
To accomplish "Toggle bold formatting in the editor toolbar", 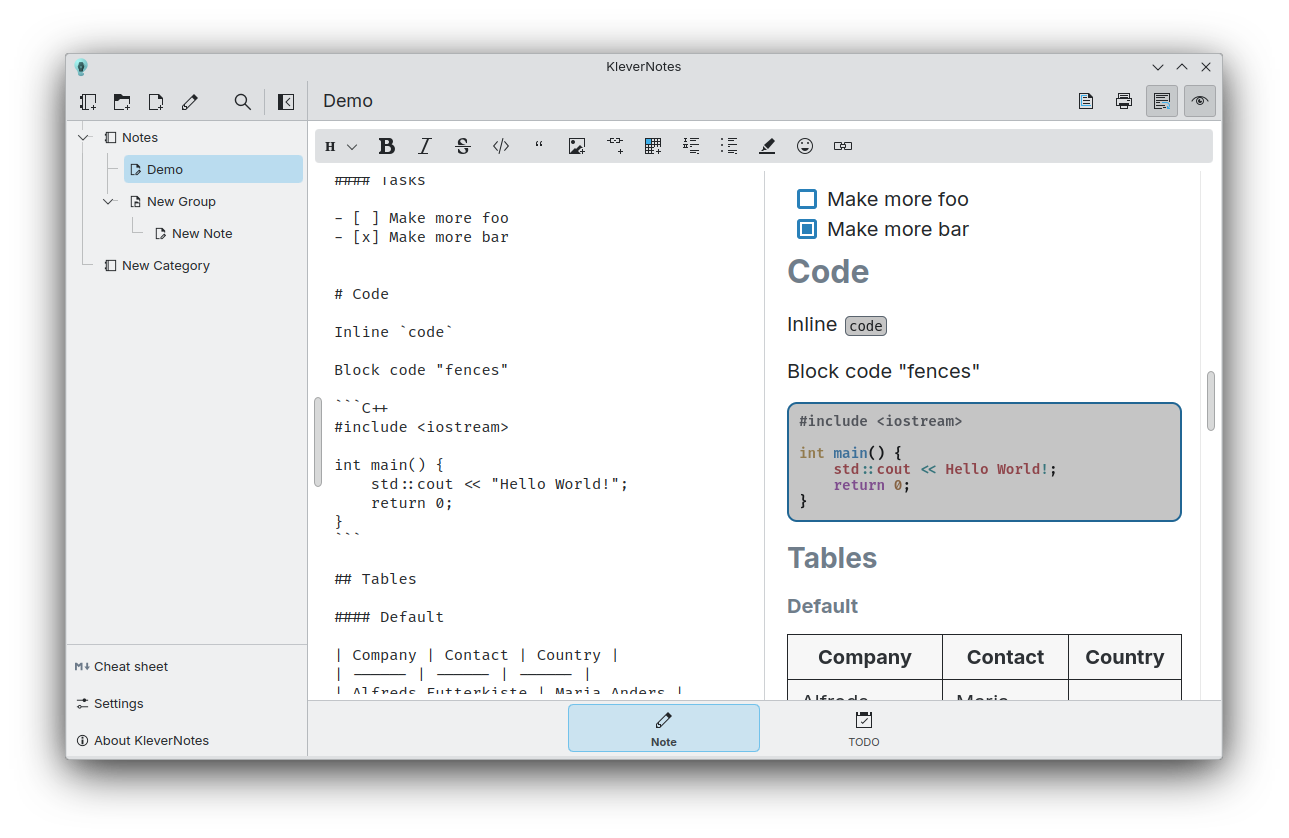I will pos(387,146).
